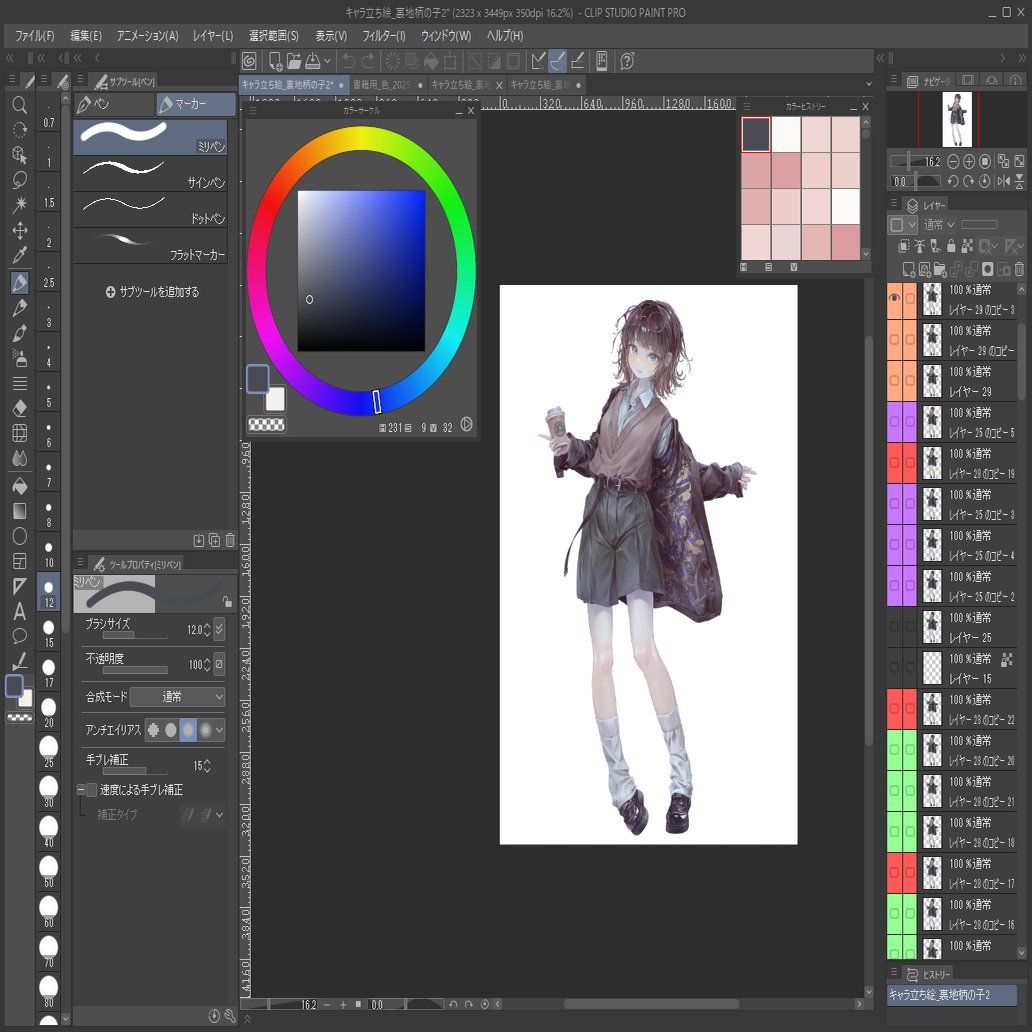The image size is (1032, 1032).
Task: Select the Text tool
Action: [20, 611]
